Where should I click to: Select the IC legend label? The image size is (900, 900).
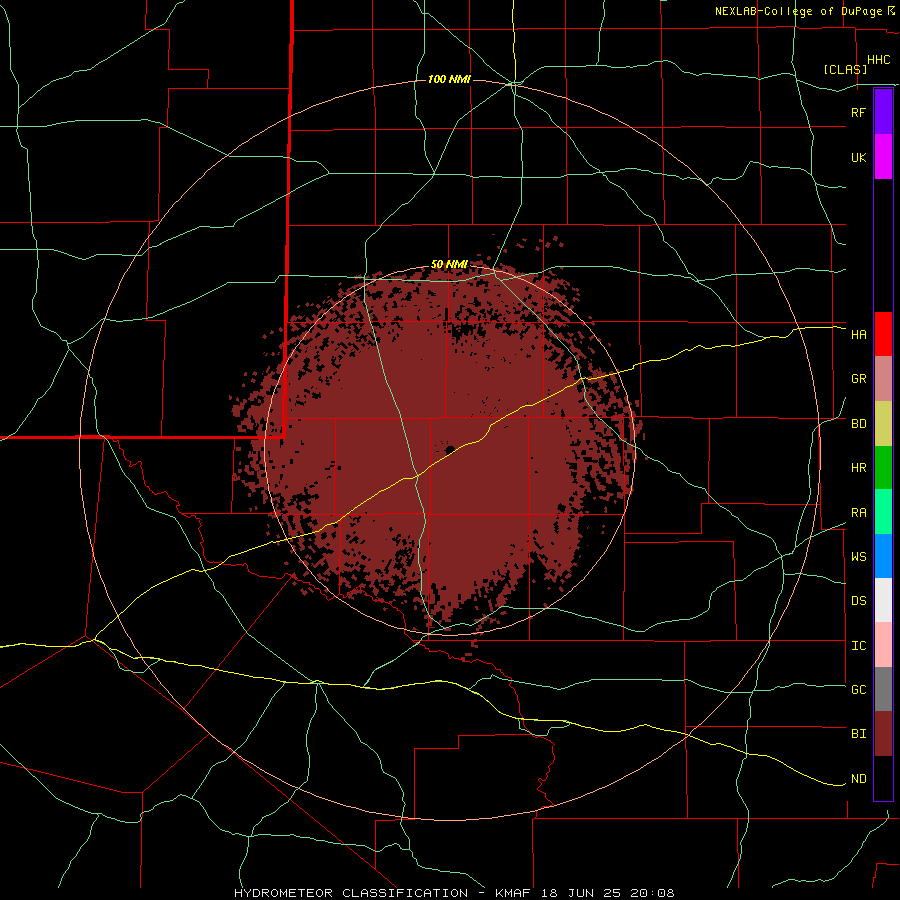tap(858, 646)
